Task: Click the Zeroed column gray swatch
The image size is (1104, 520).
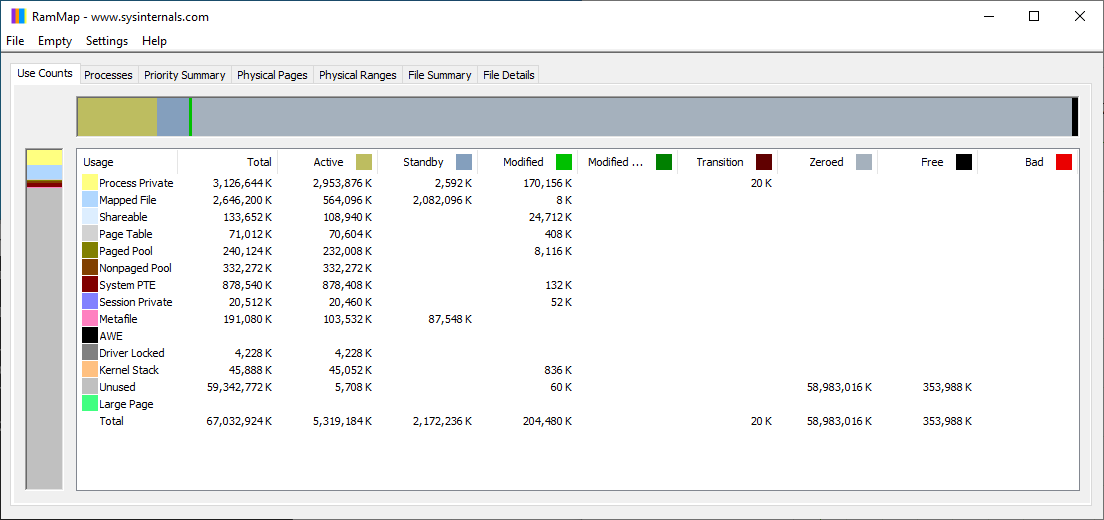Action: [x=864, y=163]
